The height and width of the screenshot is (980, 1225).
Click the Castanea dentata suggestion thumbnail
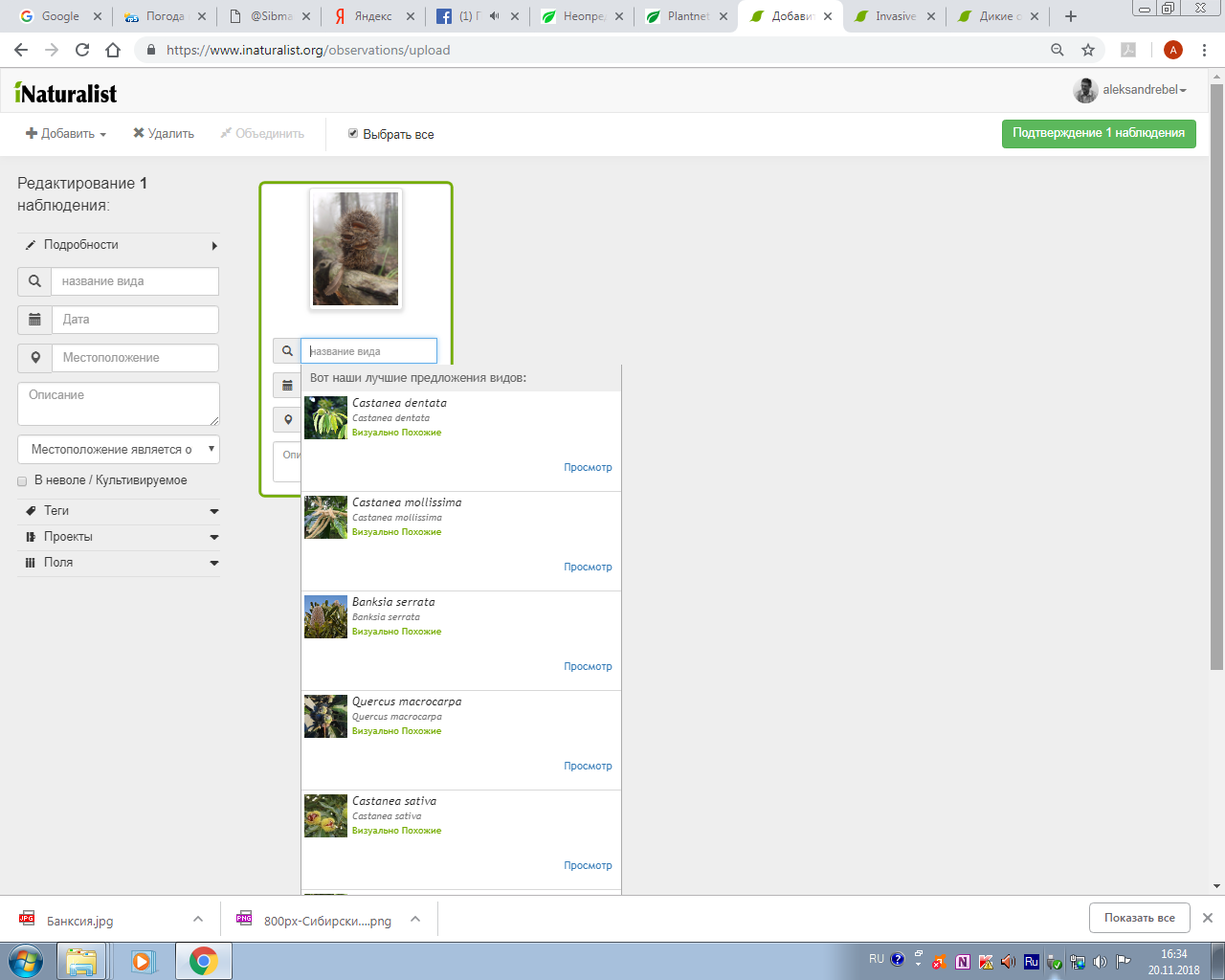pyautogui.click(x=325, y=418)
